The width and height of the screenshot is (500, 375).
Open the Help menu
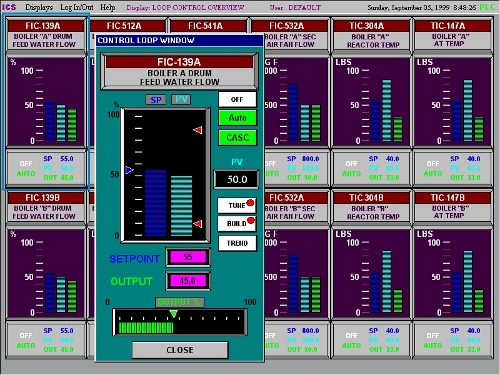[x=108, y=7]
